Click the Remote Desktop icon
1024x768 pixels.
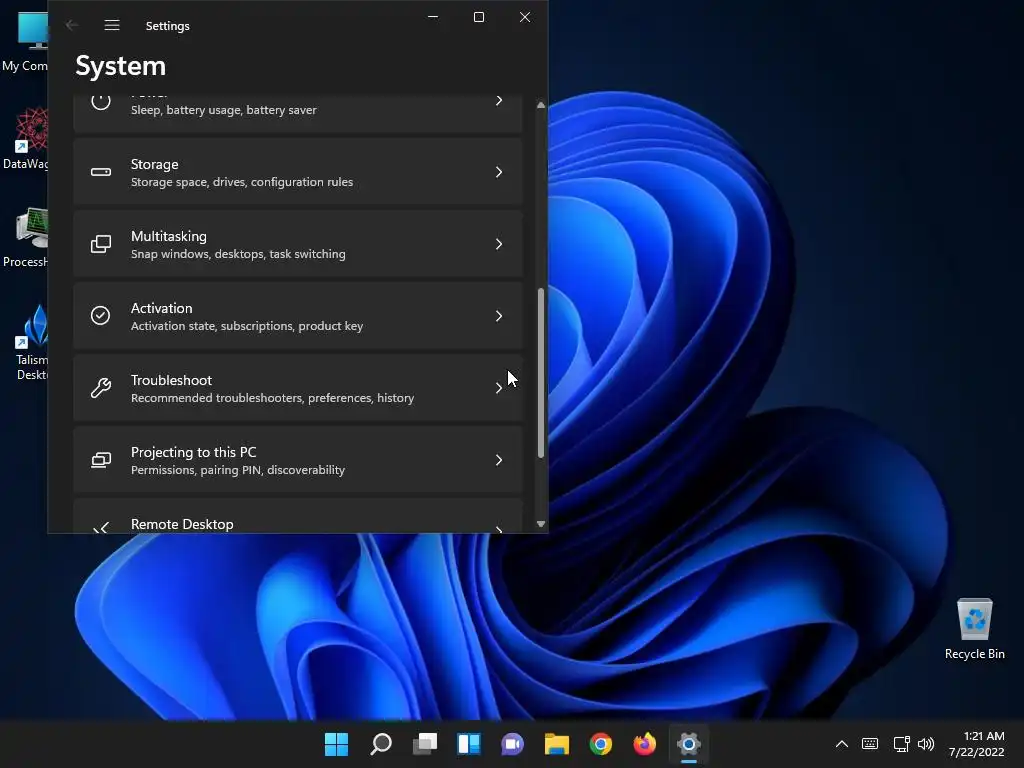click(101, 528)
